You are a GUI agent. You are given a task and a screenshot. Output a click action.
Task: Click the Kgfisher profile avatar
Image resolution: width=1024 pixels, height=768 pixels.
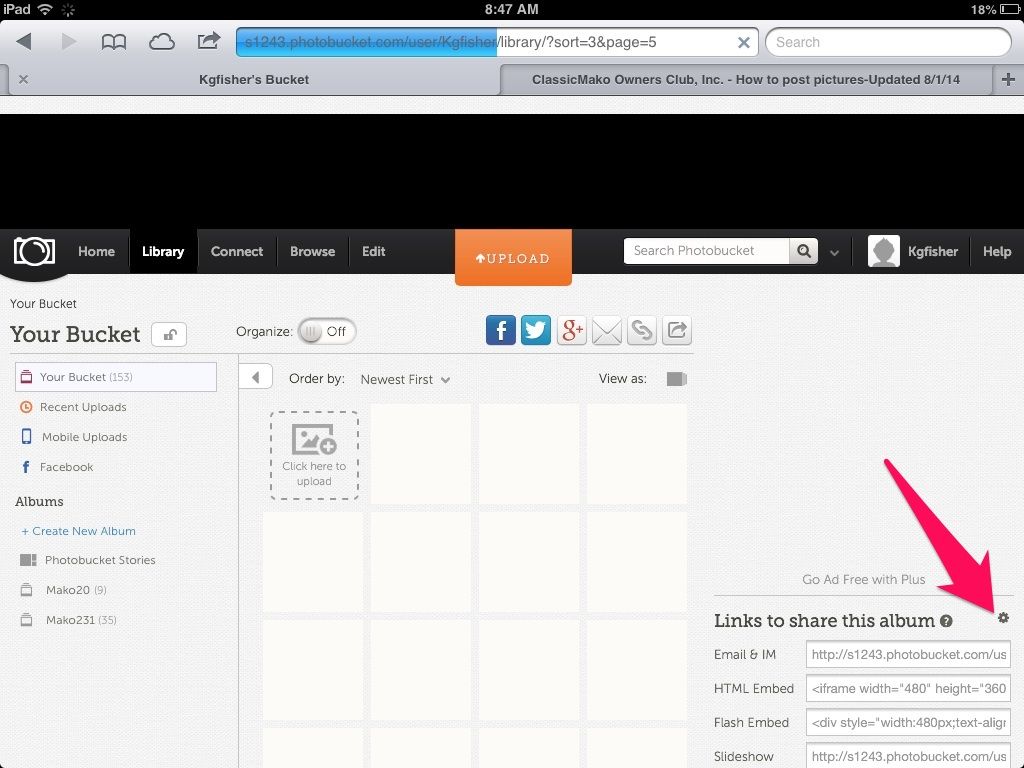coord(884,251)
